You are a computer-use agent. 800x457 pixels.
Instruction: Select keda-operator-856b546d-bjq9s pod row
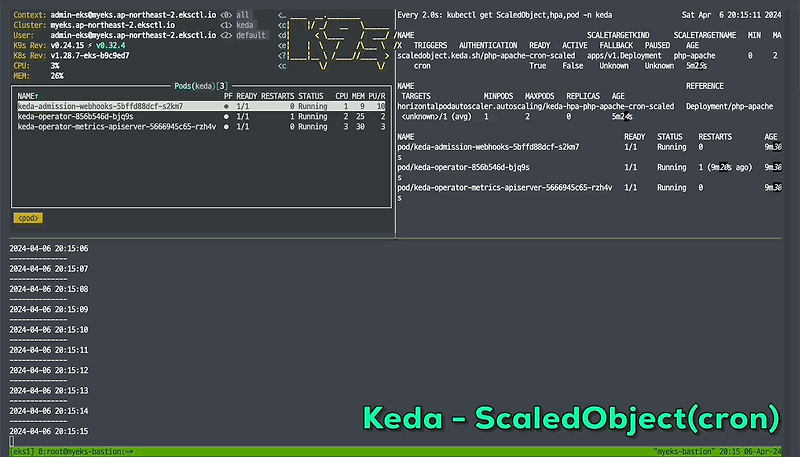coord(202,117)
